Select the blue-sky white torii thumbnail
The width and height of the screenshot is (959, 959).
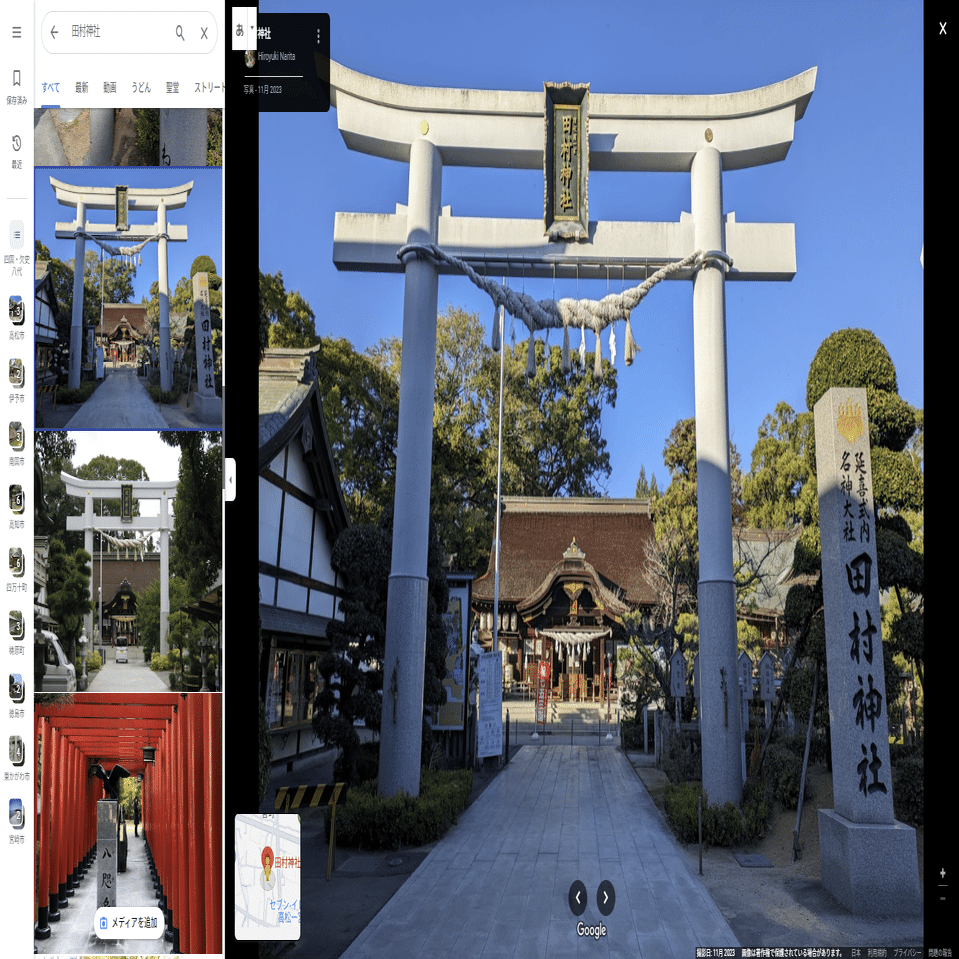coord(128,298)
